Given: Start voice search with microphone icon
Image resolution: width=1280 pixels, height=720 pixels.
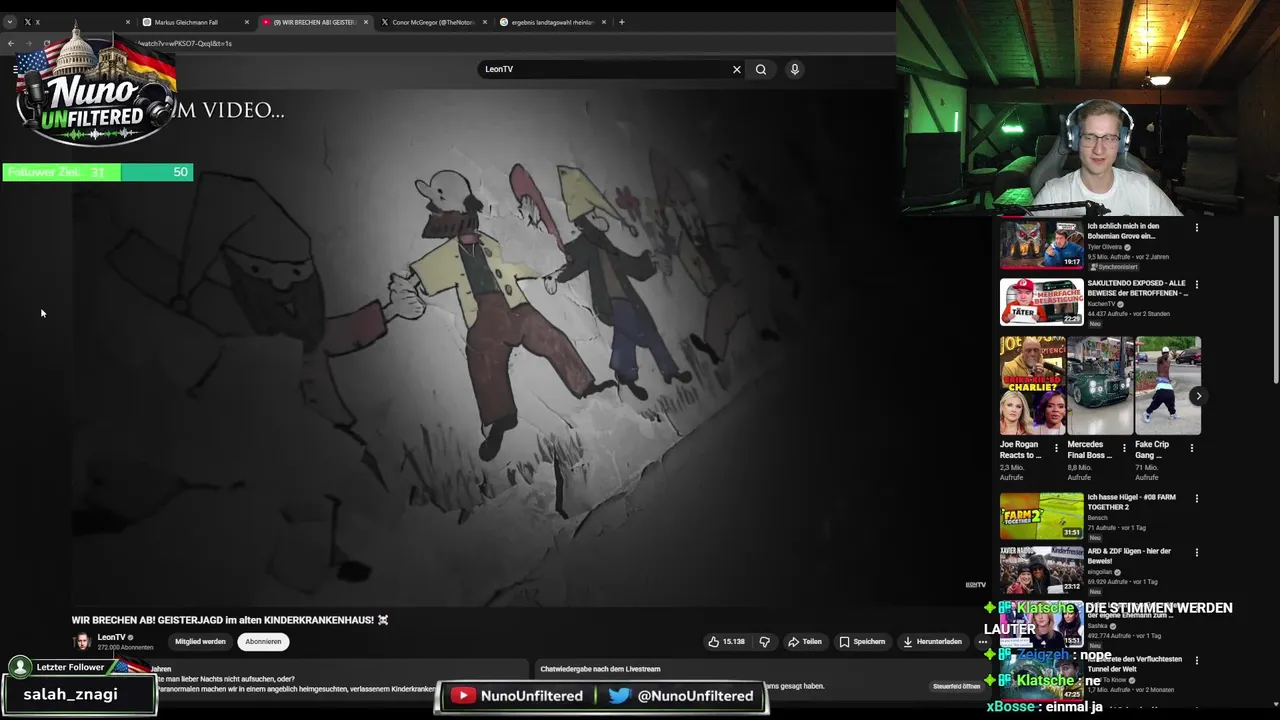Looking at the screenshot, I should 795,69.
